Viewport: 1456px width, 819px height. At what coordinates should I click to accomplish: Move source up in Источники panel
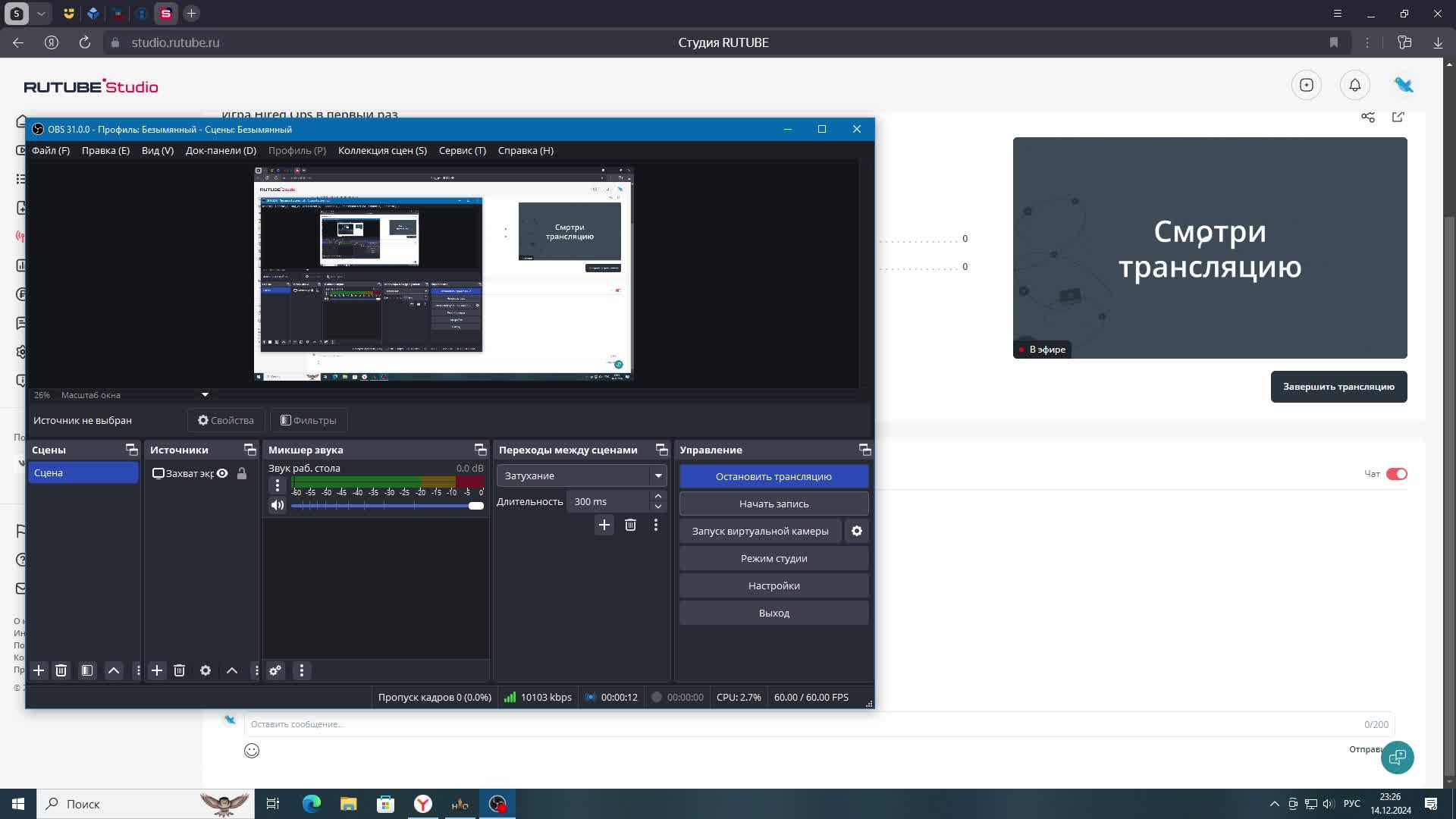pyautogui.click(x=232, y=670)
